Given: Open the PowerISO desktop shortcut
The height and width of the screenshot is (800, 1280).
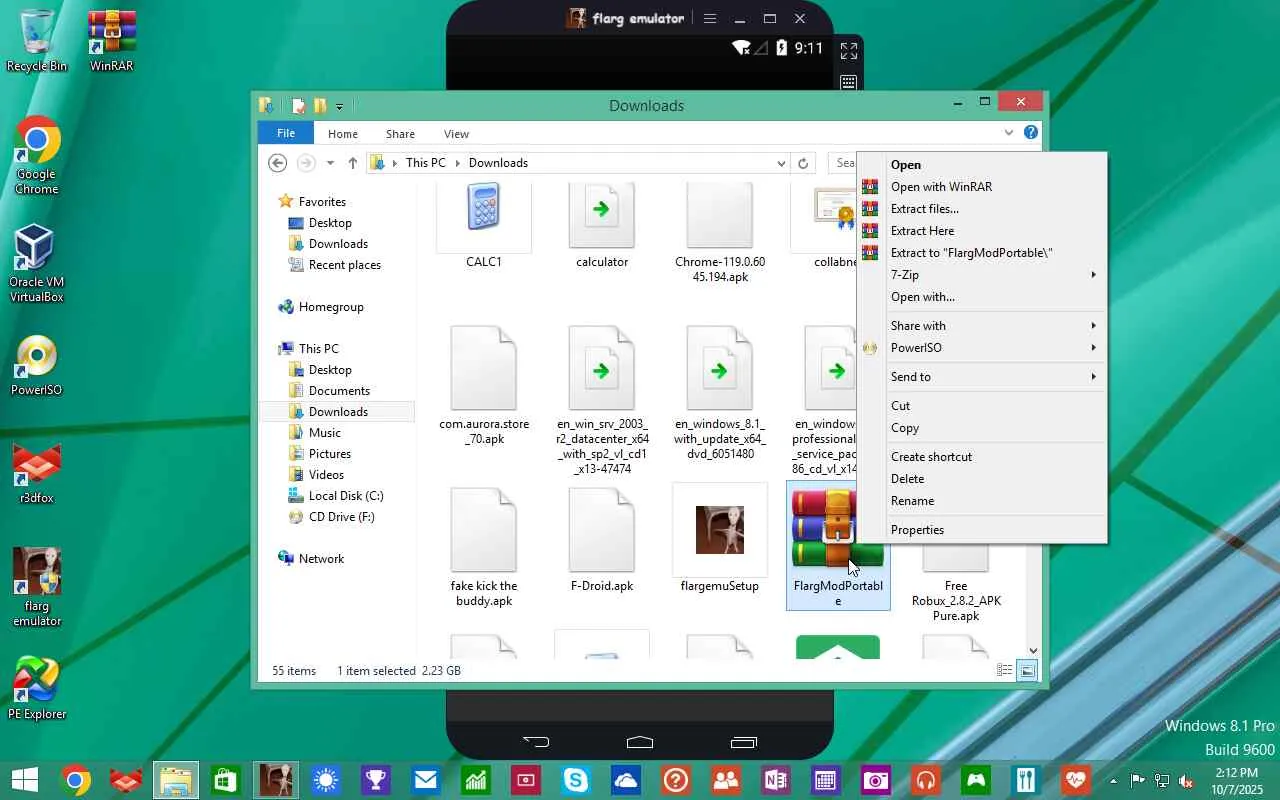Looking at the screenshot, I should tap(37, 366).
